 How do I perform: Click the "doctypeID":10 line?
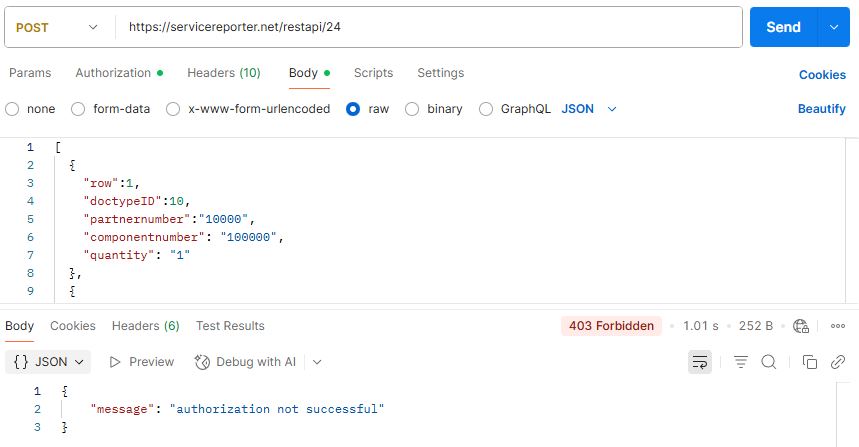136,201
